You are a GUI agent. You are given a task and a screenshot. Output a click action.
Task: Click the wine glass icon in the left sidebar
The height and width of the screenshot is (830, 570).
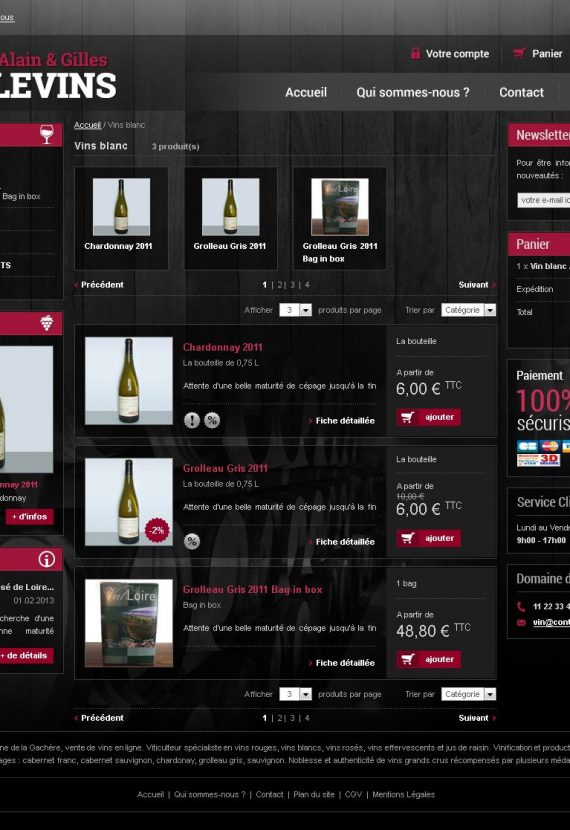point(47,134)
